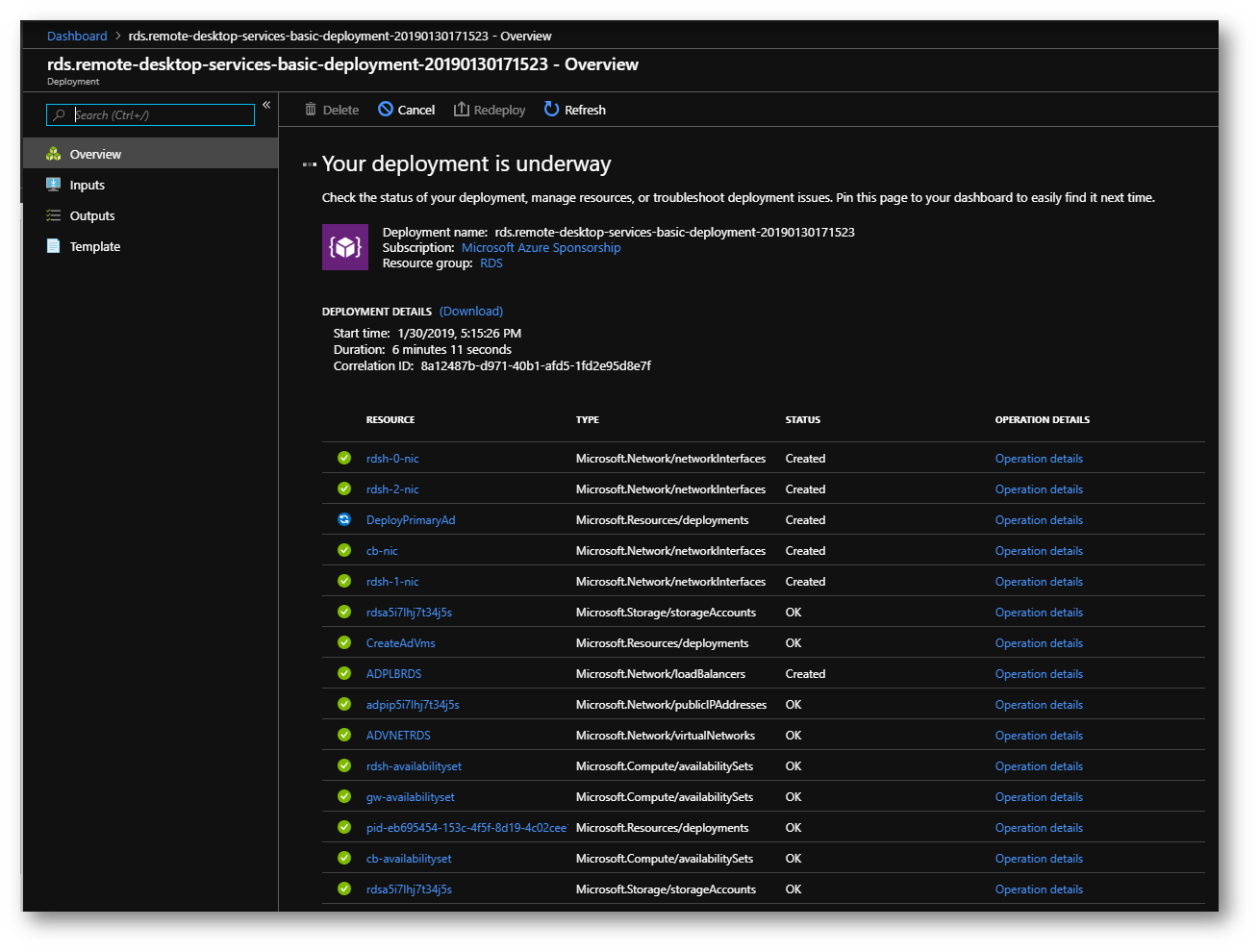Open the CreateAdVms resource link

(400, 643)
